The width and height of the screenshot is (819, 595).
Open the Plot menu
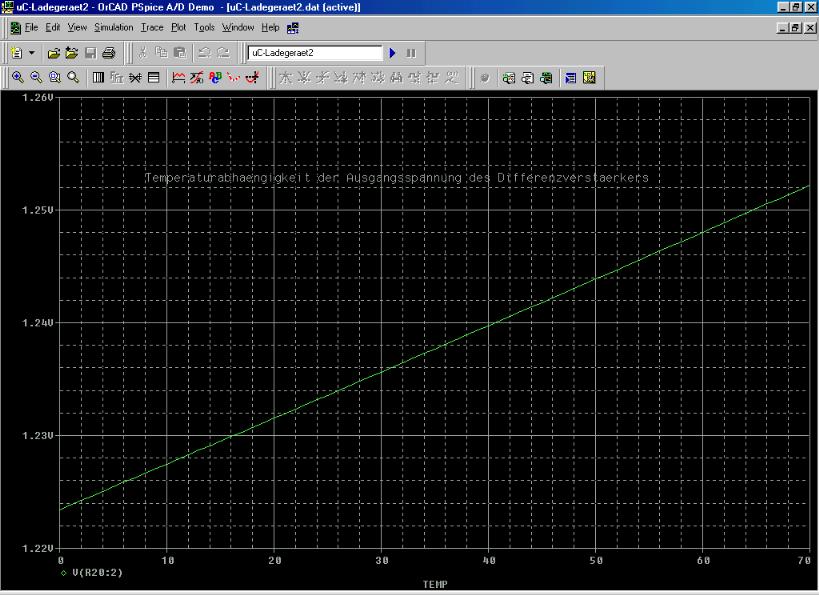[179, 27]
